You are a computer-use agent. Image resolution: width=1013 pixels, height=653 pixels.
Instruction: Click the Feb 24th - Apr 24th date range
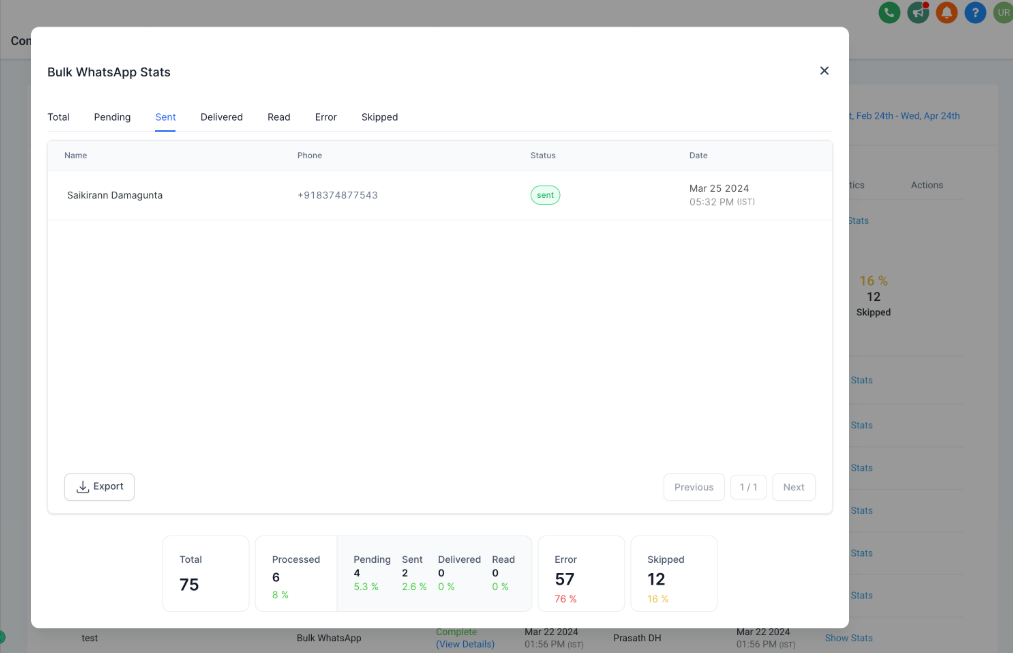click(904, 116)
